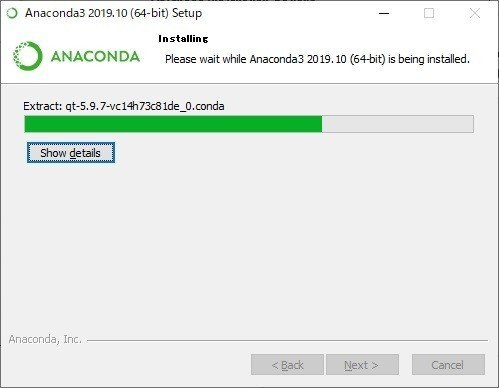Close the Anaconda3 Setup window

click(x=475, y=13)
